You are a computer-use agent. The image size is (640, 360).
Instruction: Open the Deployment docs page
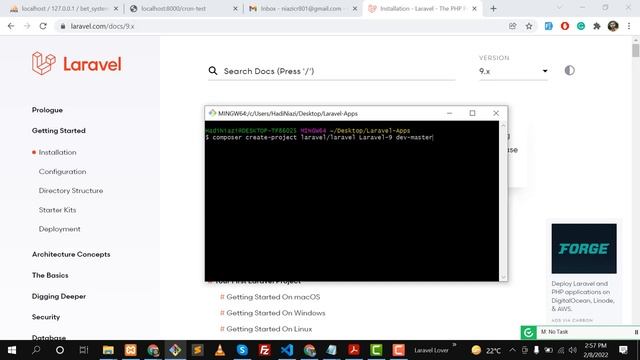tap(60, 229)
